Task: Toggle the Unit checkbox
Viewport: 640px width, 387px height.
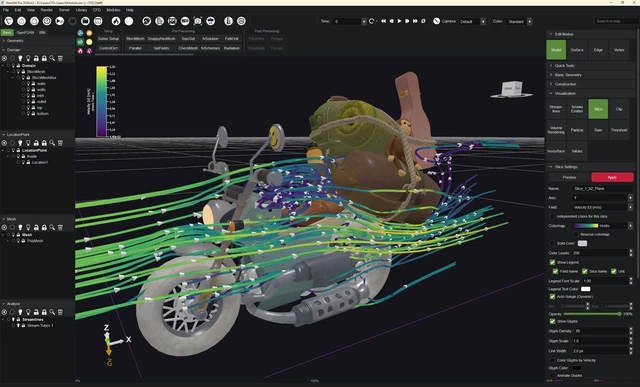Action: 613,271
